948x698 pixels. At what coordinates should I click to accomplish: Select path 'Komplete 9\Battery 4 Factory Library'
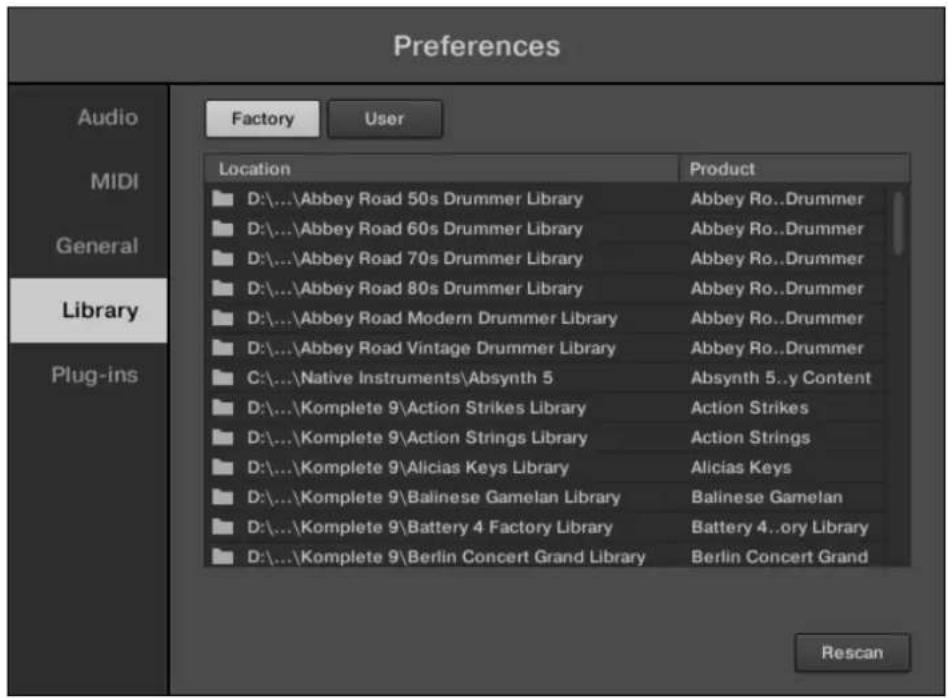430,527
